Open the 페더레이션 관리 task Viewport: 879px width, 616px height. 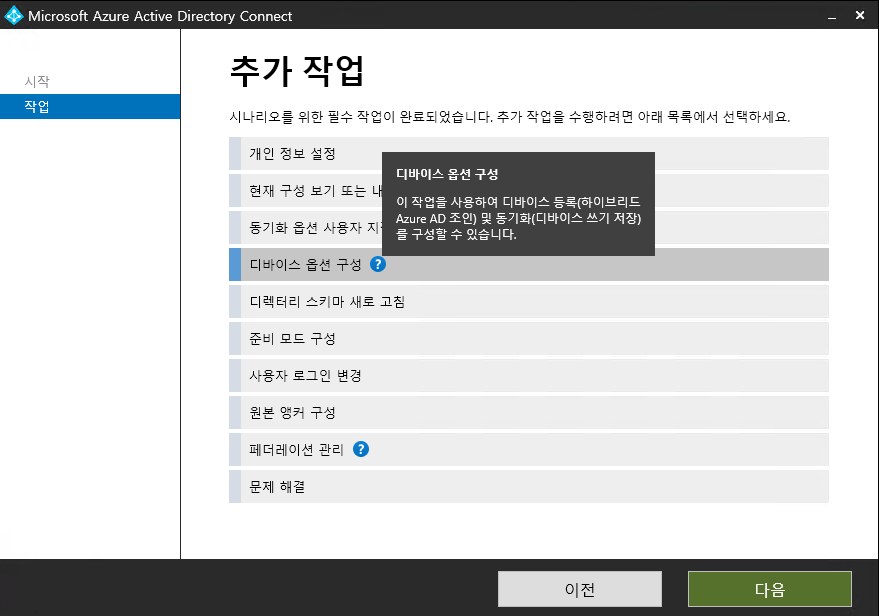point(529,450)
